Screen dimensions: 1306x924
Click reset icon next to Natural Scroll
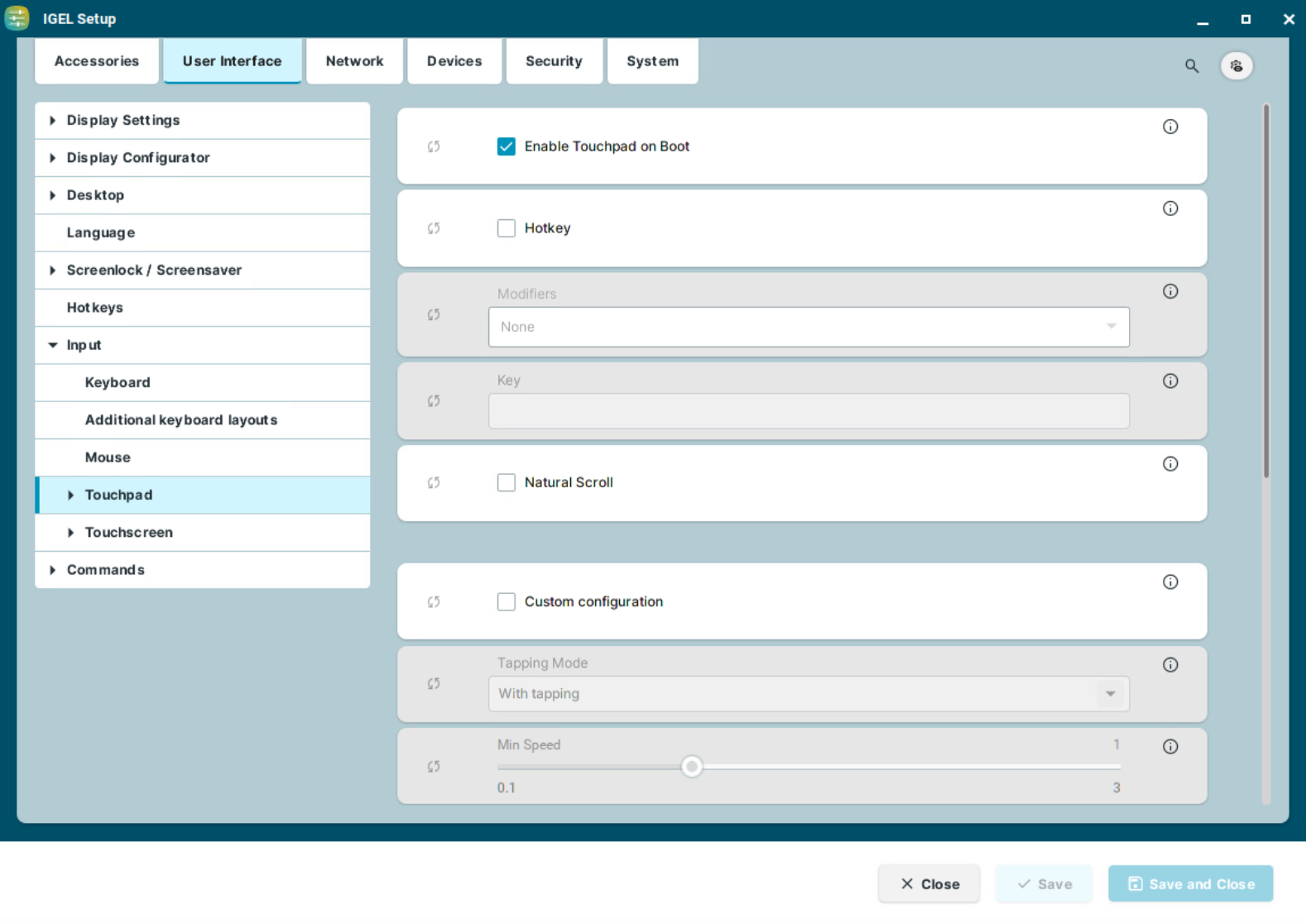point(434,483)
